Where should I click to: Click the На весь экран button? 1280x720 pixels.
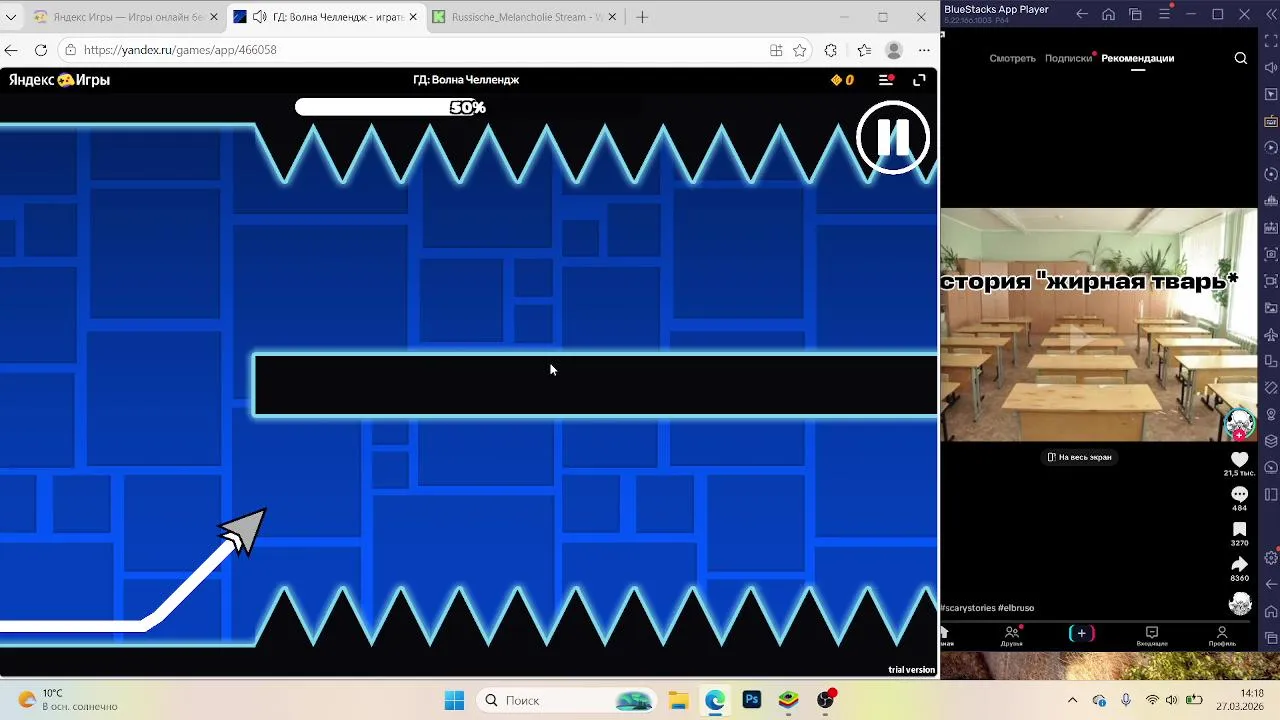(1079, 457)
